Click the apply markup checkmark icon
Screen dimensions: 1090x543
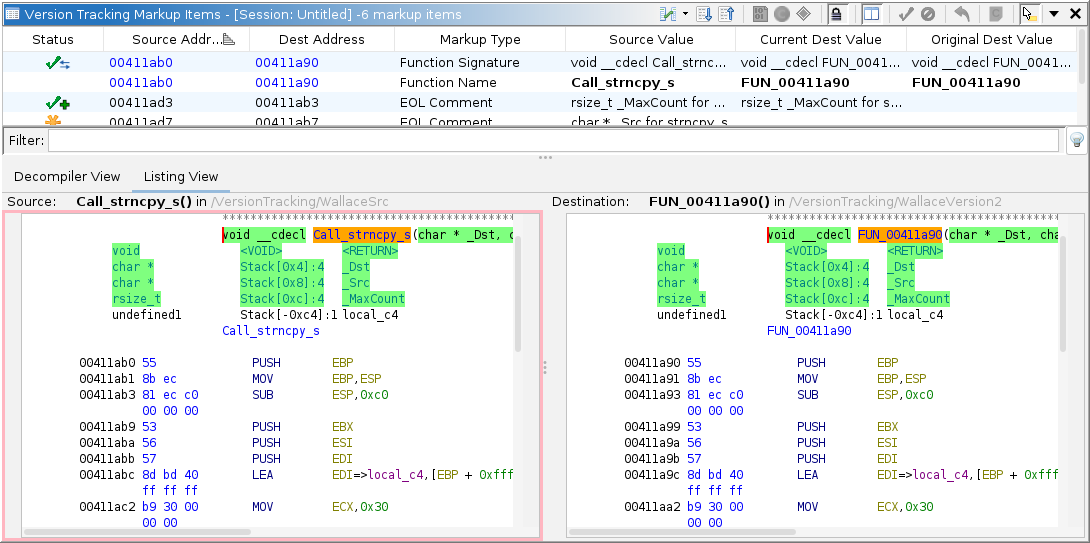(906, 14)
